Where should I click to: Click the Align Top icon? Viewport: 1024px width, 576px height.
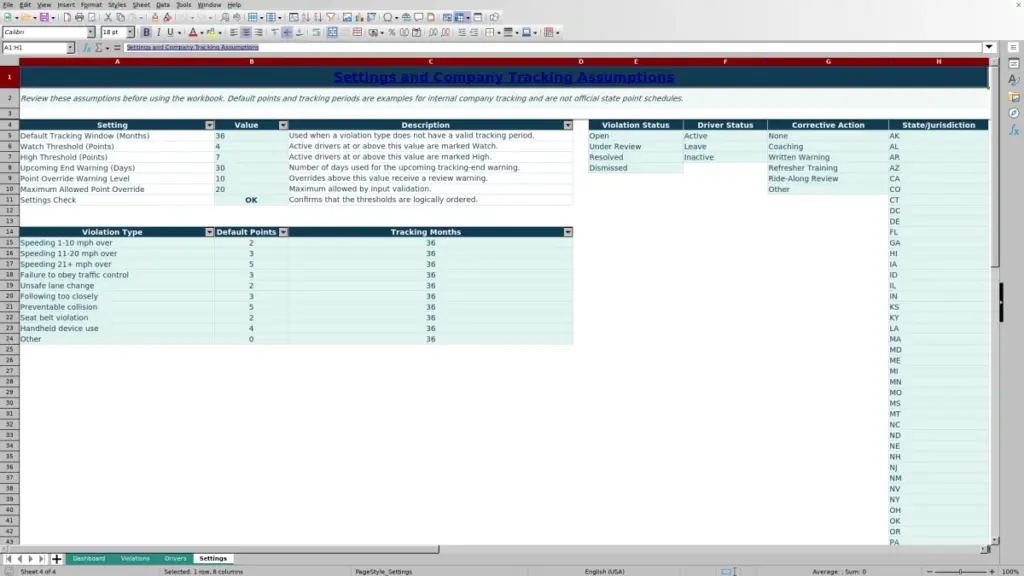(274, 32)
